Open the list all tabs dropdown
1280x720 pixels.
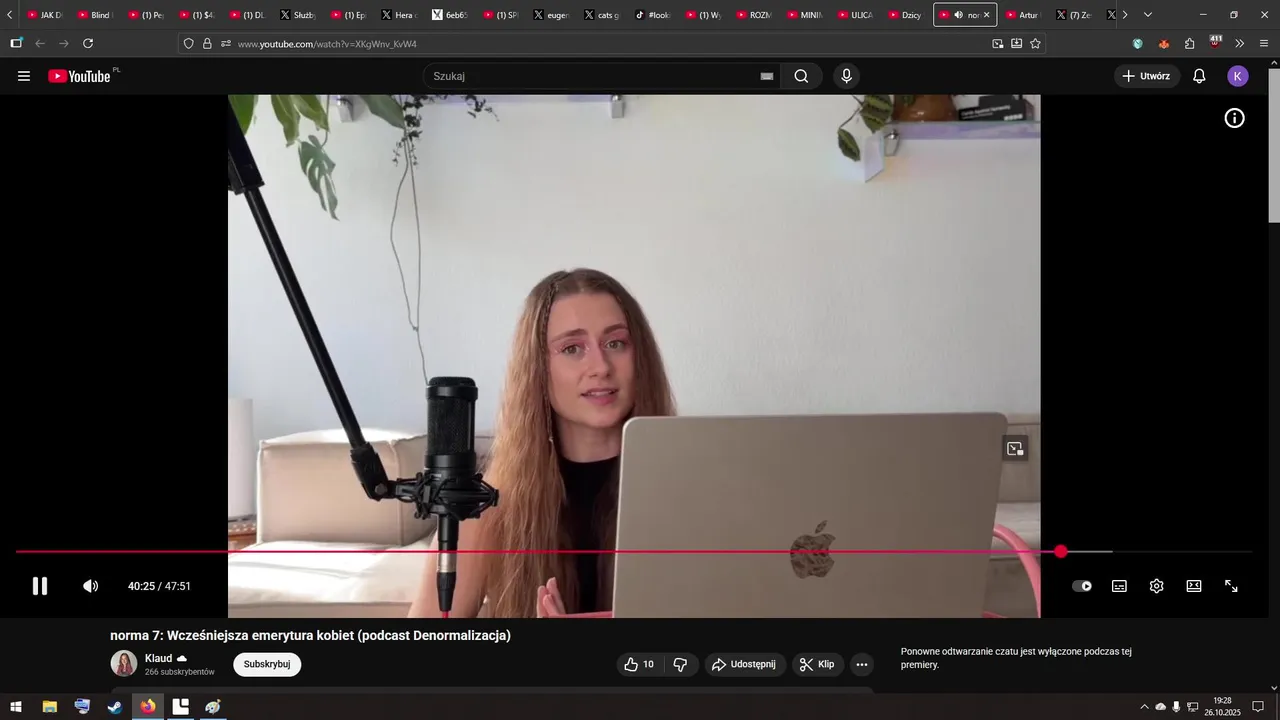point(1147,15)
